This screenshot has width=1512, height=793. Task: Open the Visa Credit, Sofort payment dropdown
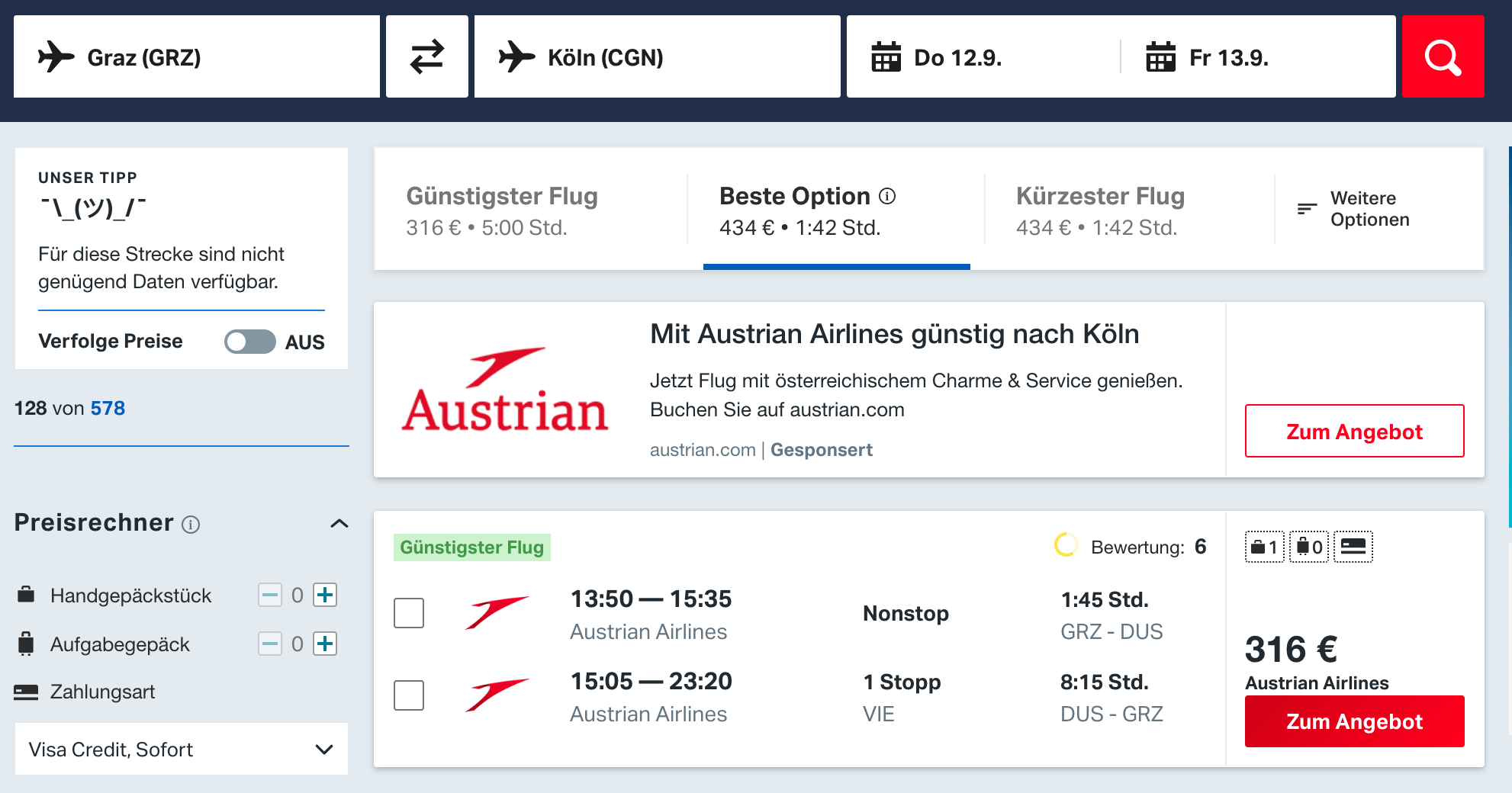182,749
